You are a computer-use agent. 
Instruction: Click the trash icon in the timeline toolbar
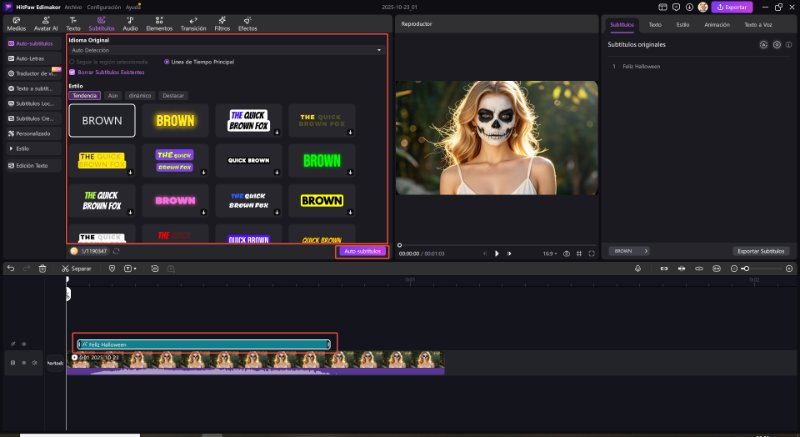[42, 269]
